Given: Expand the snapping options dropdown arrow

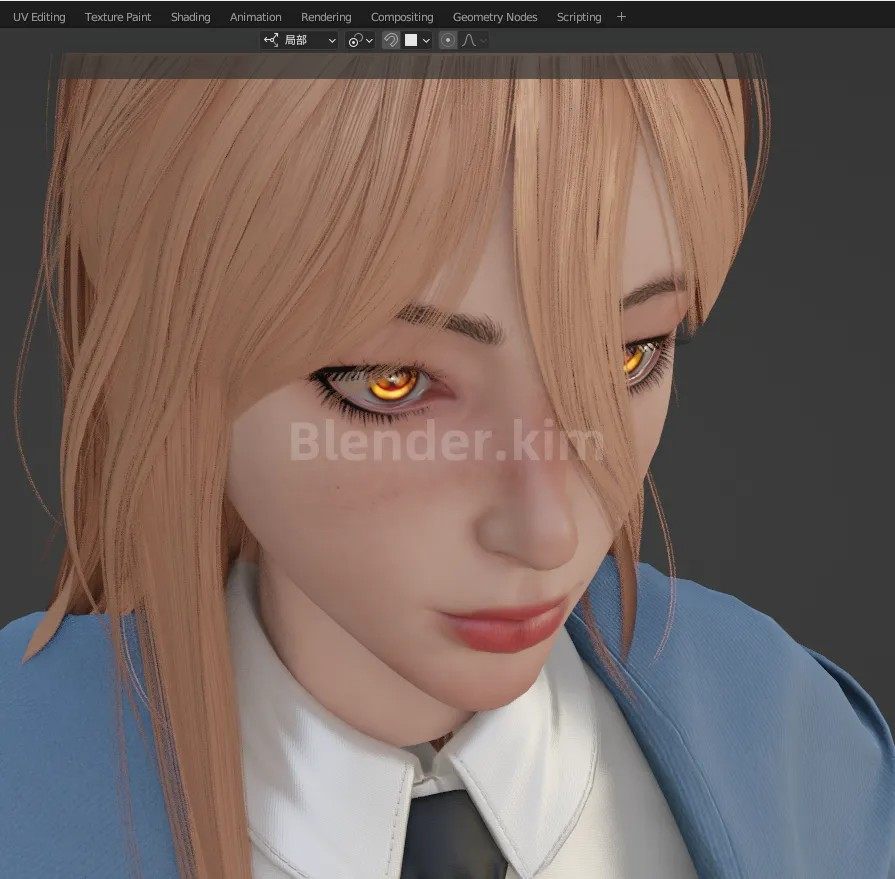Looking at the screenshot, I should (426, 41).
